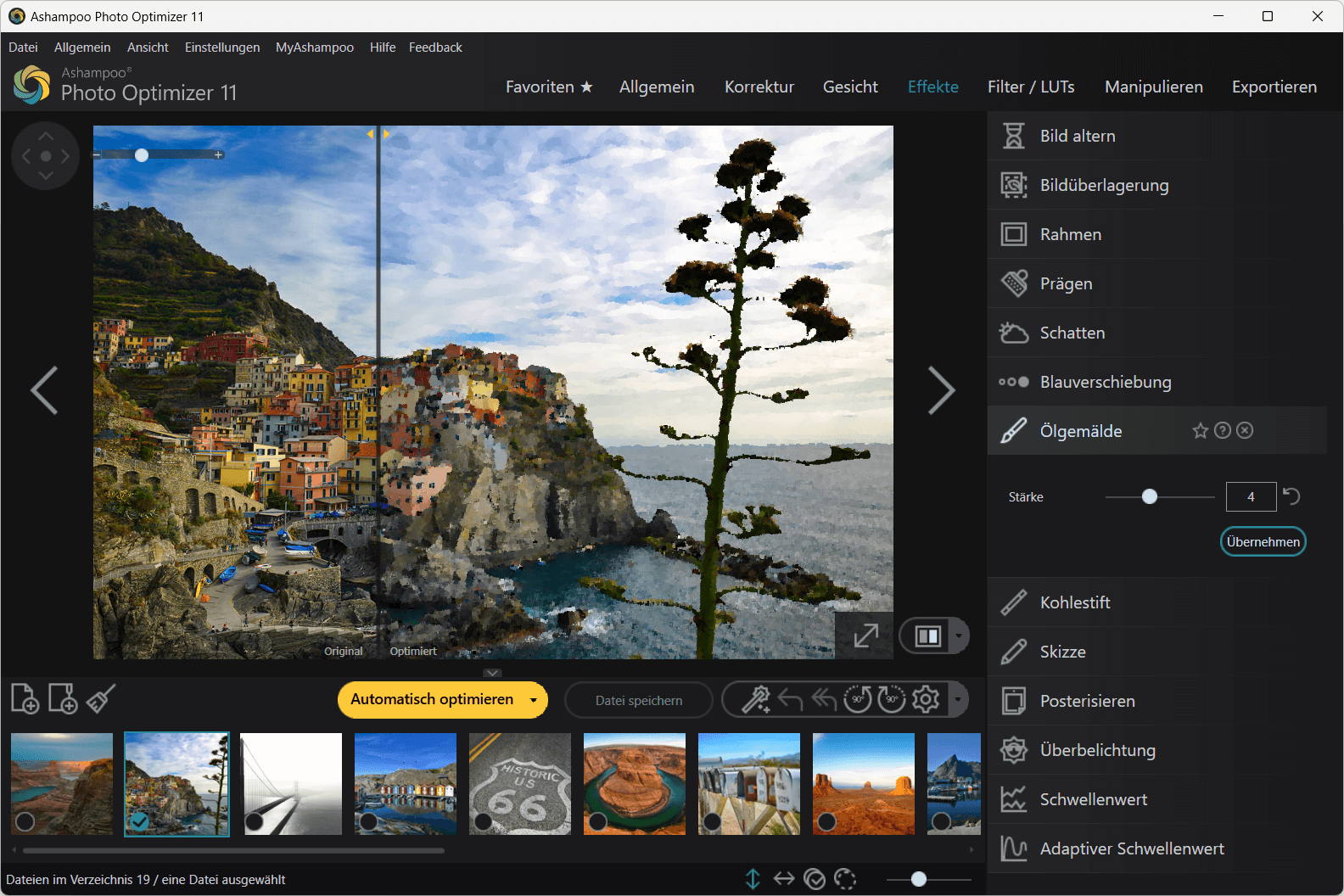Click fullscreen expand icon on image preview
1344x896 pixels.
pos(865,636)
